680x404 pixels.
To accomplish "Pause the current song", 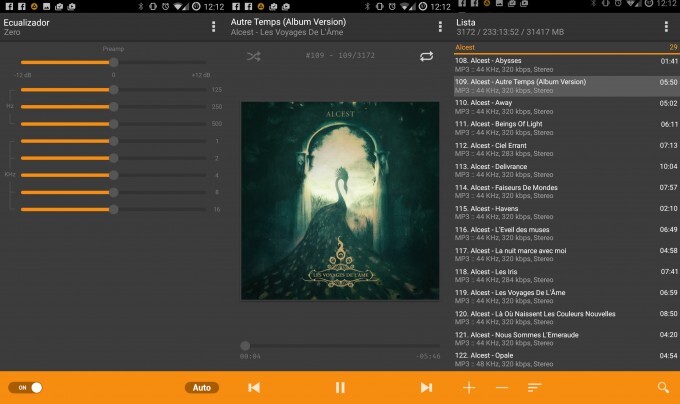I will tap(340, 387).
